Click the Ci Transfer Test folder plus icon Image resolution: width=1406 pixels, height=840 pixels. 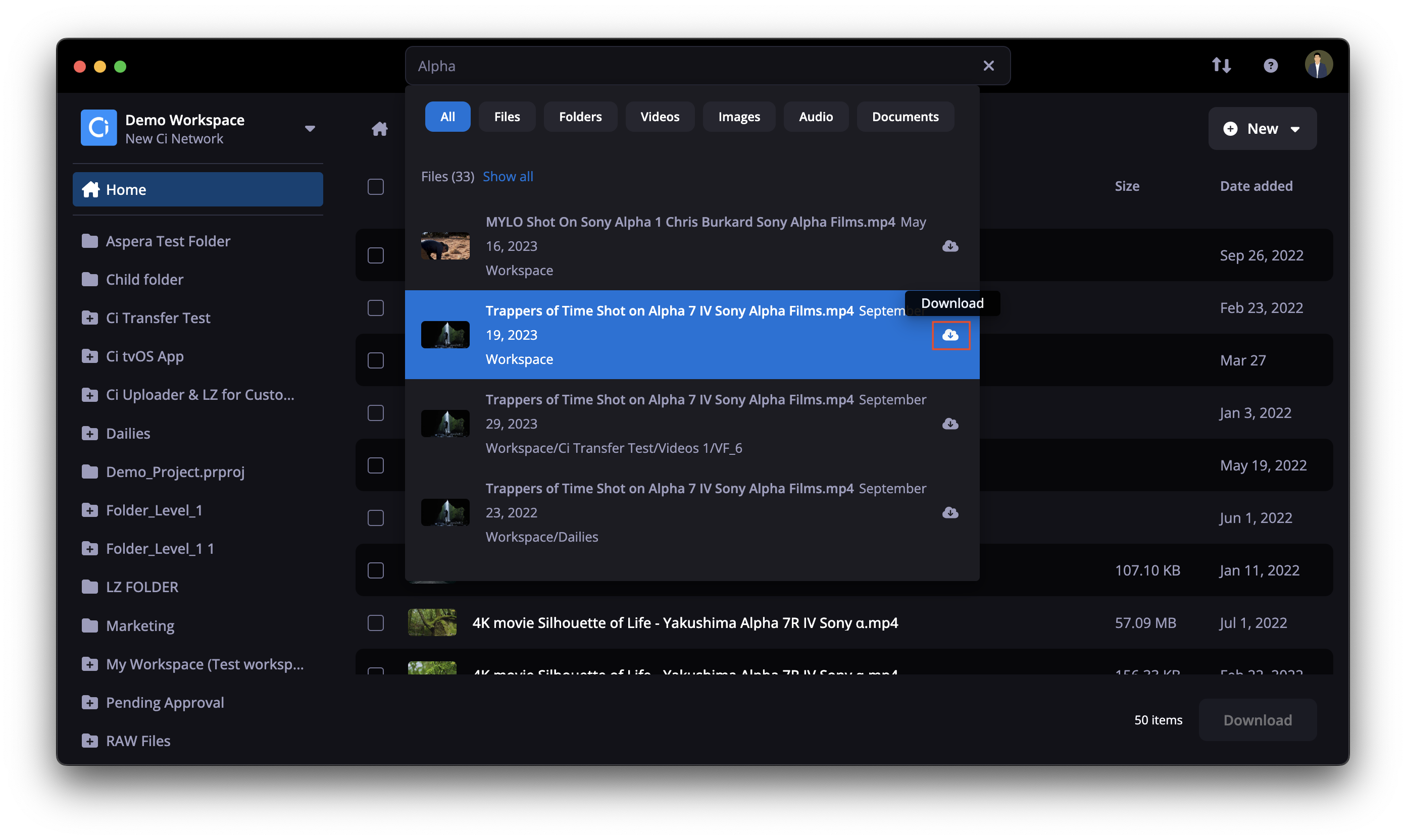(x=89, y=318)
